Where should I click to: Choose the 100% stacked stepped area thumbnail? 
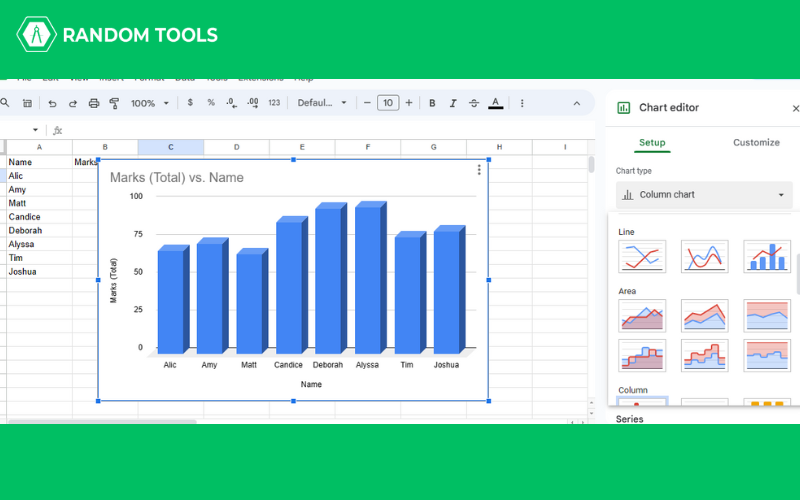(x=767, y=356)
